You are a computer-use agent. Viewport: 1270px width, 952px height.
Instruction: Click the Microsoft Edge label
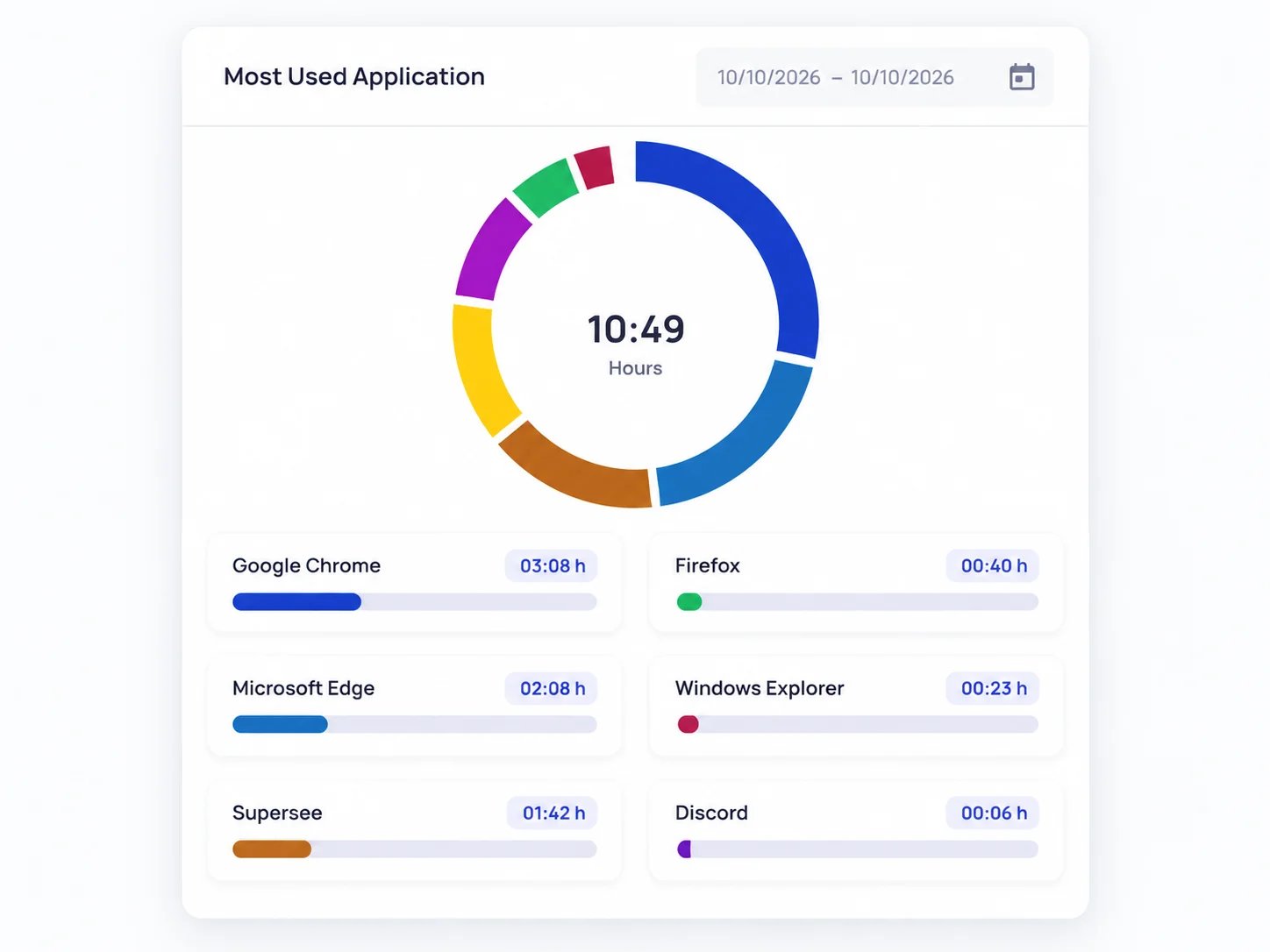[303, 688]
